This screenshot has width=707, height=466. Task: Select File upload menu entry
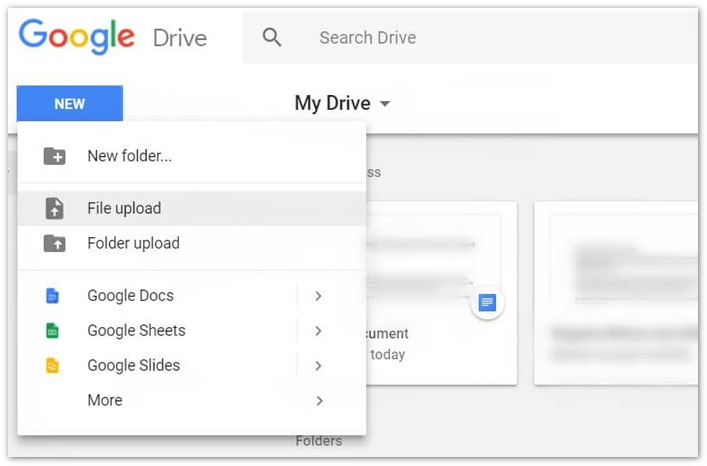(x=192, y=208)
